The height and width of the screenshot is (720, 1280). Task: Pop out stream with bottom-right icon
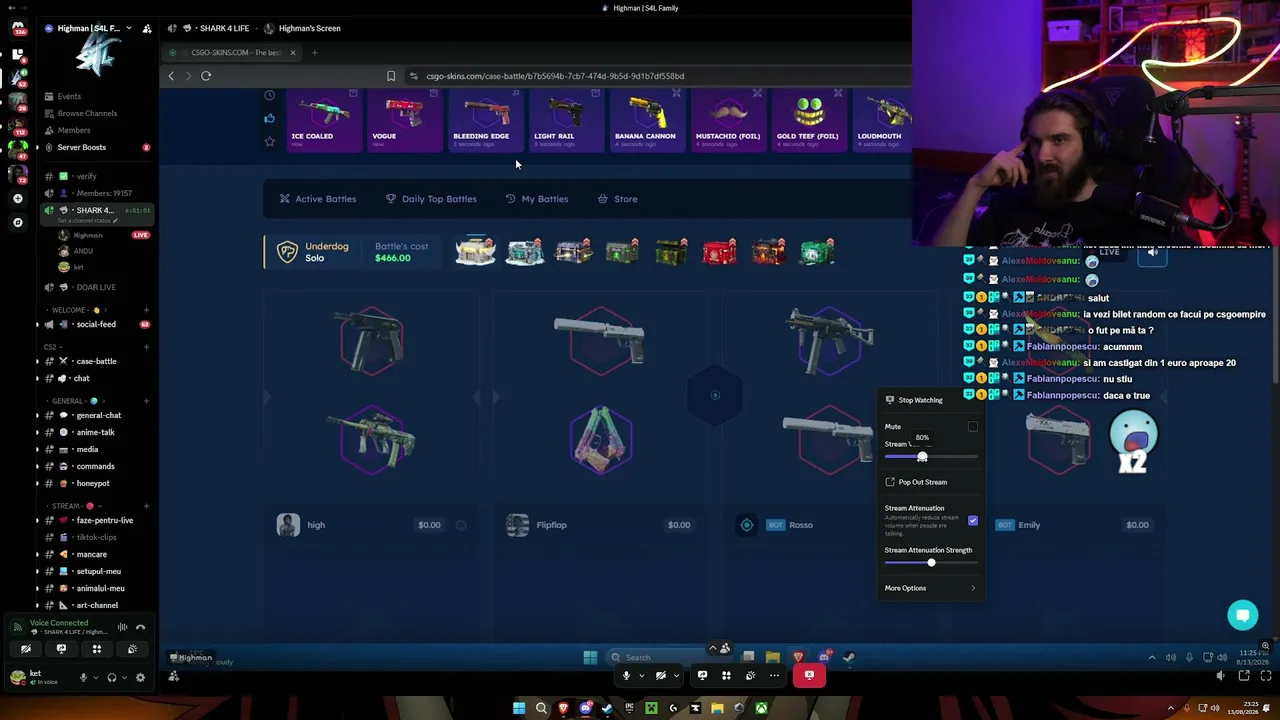(1244, 676)
